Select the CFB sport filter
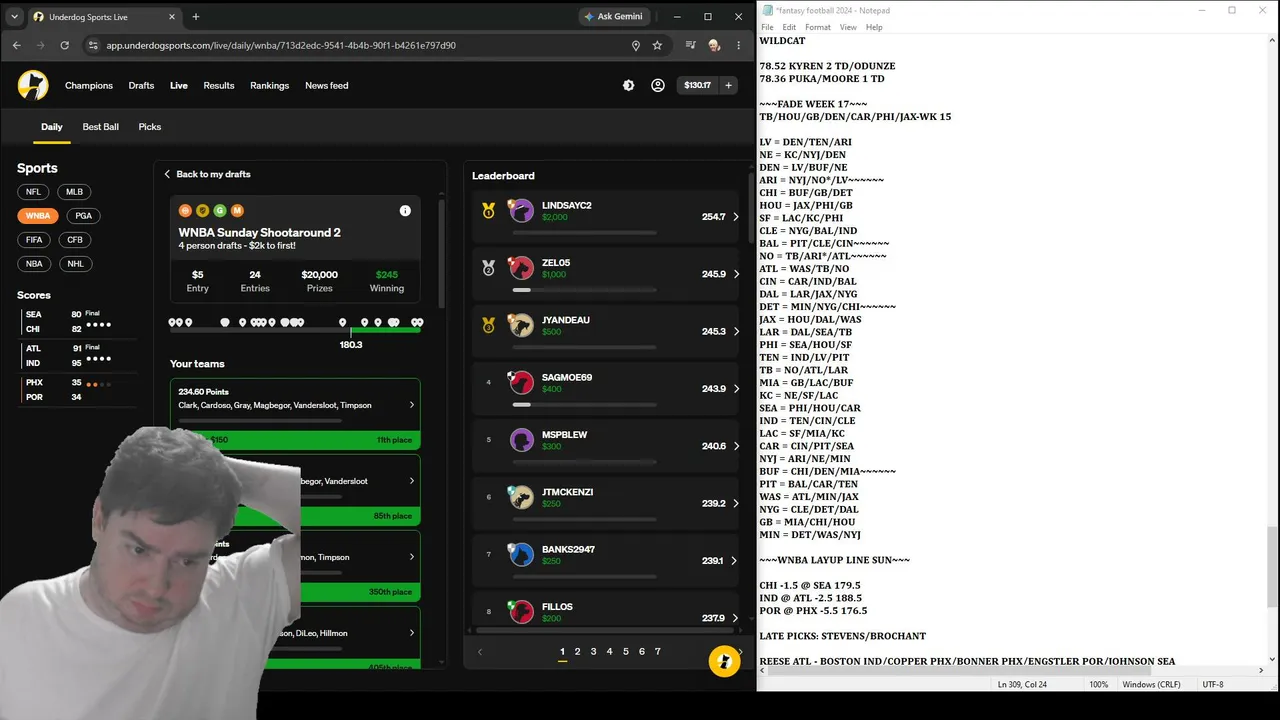Viewport: 1280px width, 720px height. [75, 240]
